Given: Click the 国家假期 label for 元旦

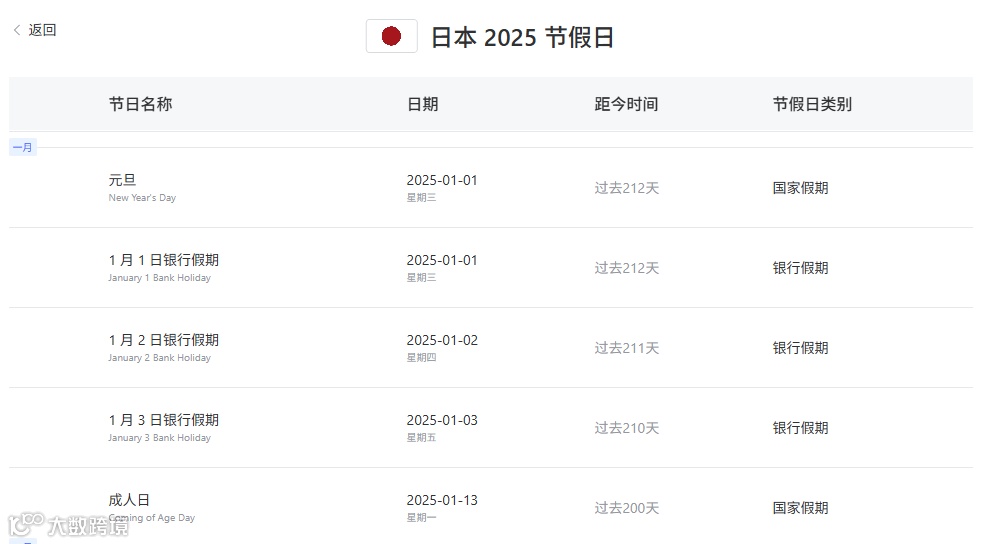Looking at the screenshot, I should tap(800, 188).
